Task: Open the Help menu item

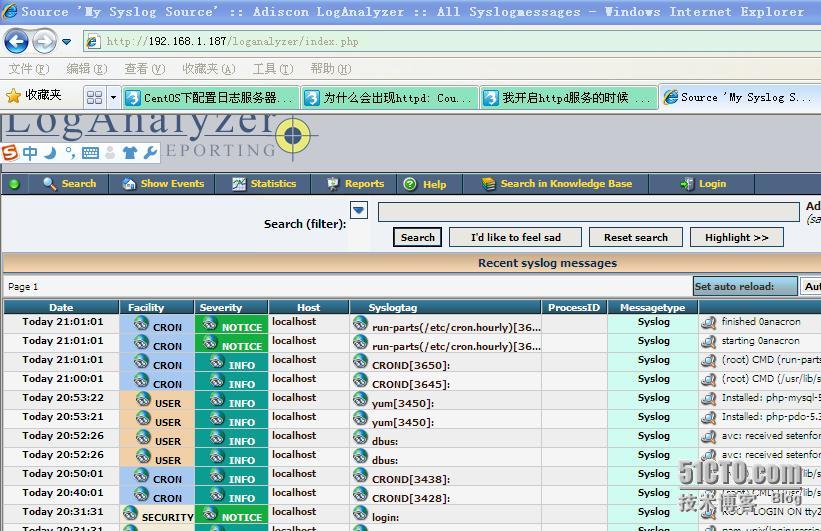Action: coord(425,184)
